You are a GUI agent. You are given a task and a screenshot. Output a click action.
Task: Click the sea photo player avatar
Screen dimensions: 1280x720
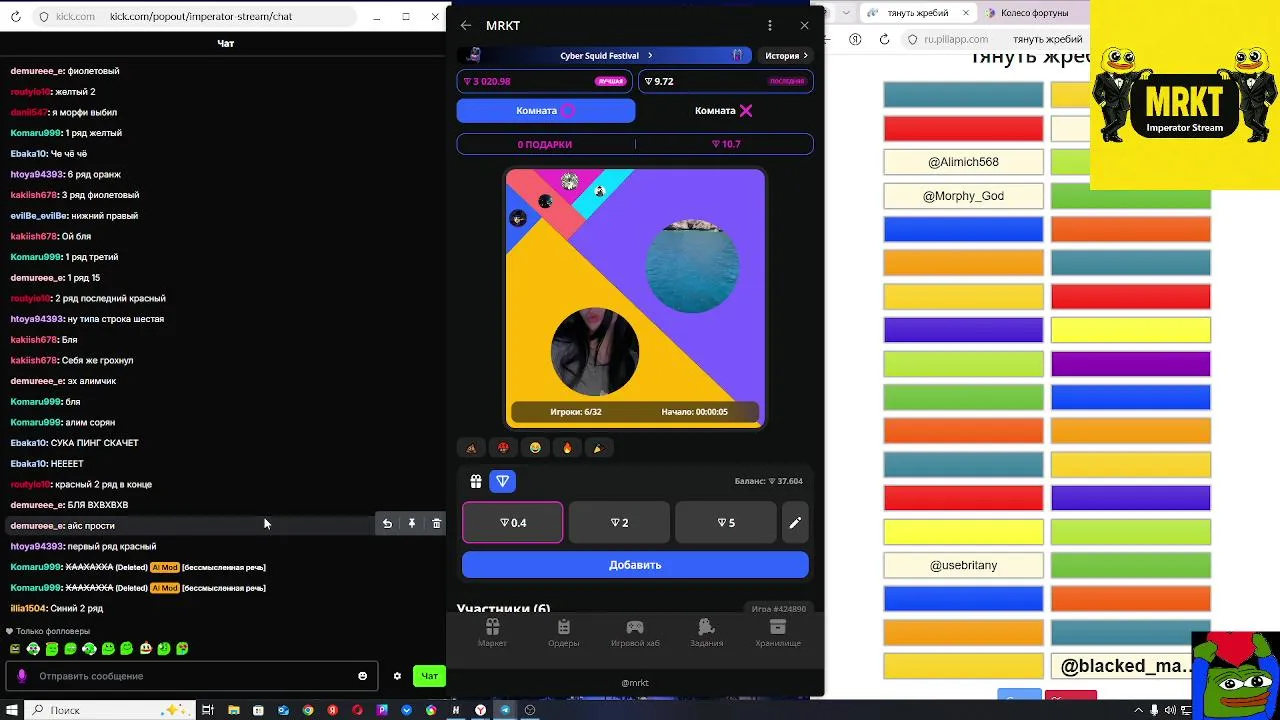coord(692,265)
